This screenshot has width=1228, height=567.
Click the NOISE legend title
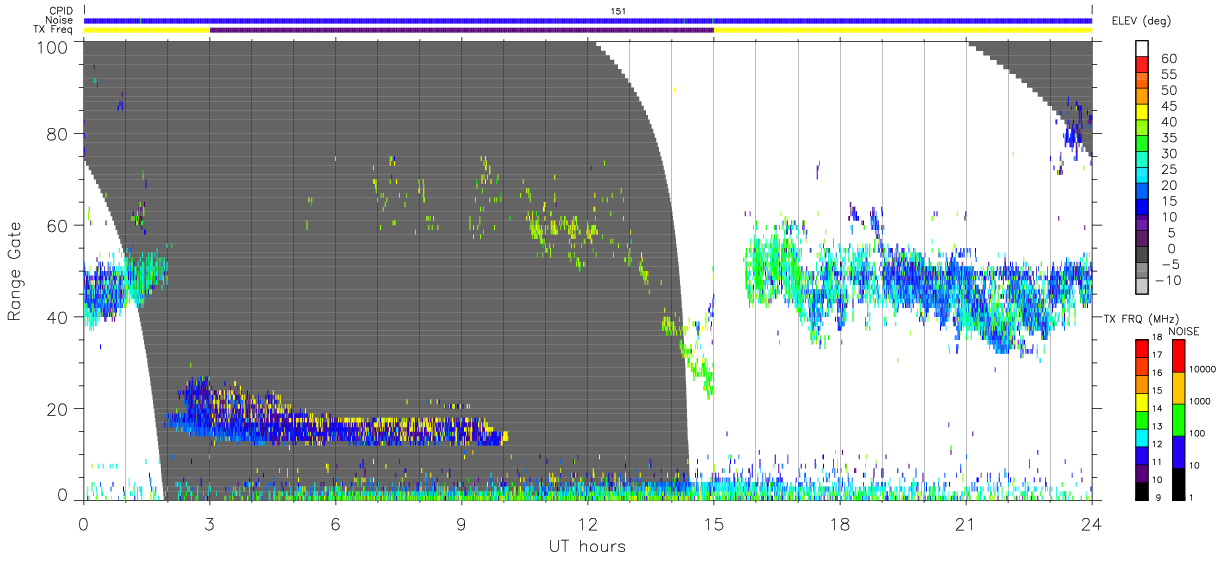pyautogui.click(x=1183, y=331)
